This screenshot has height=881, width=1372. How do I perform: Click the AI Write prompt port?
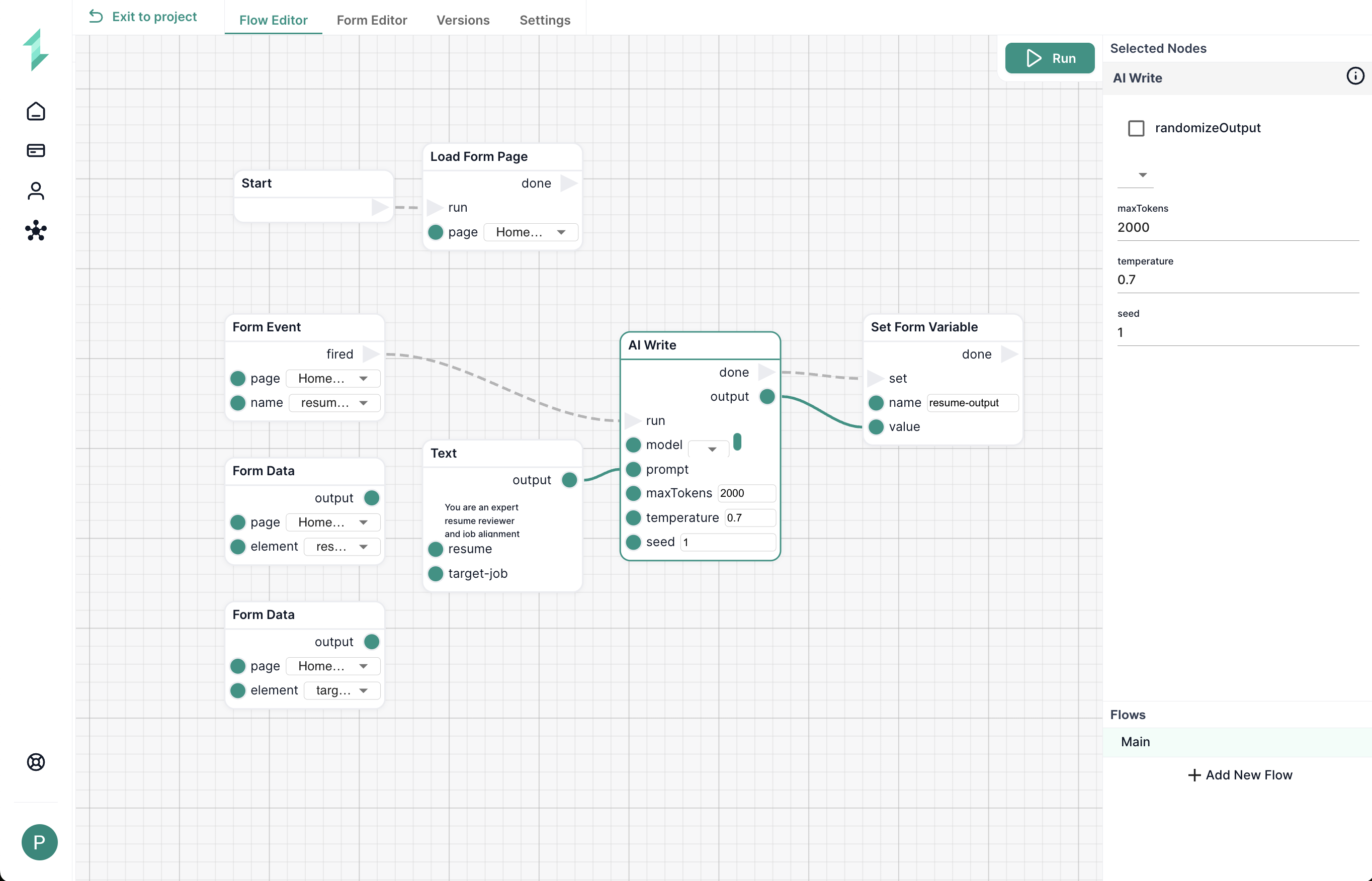pyautogui.click(x=633, y=469)
